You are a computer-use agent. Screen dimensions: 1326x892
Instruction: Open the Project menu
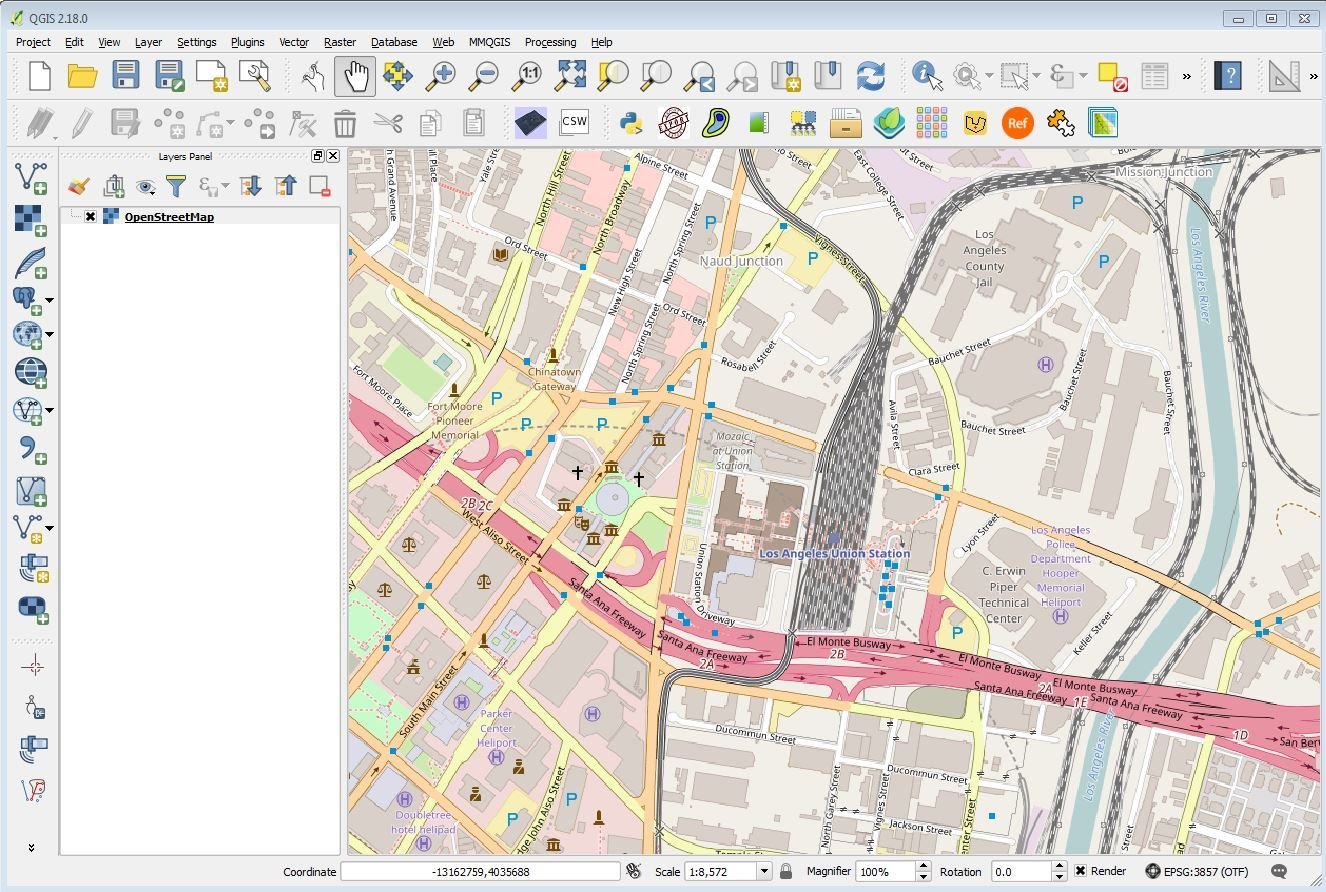coord(33,42)
